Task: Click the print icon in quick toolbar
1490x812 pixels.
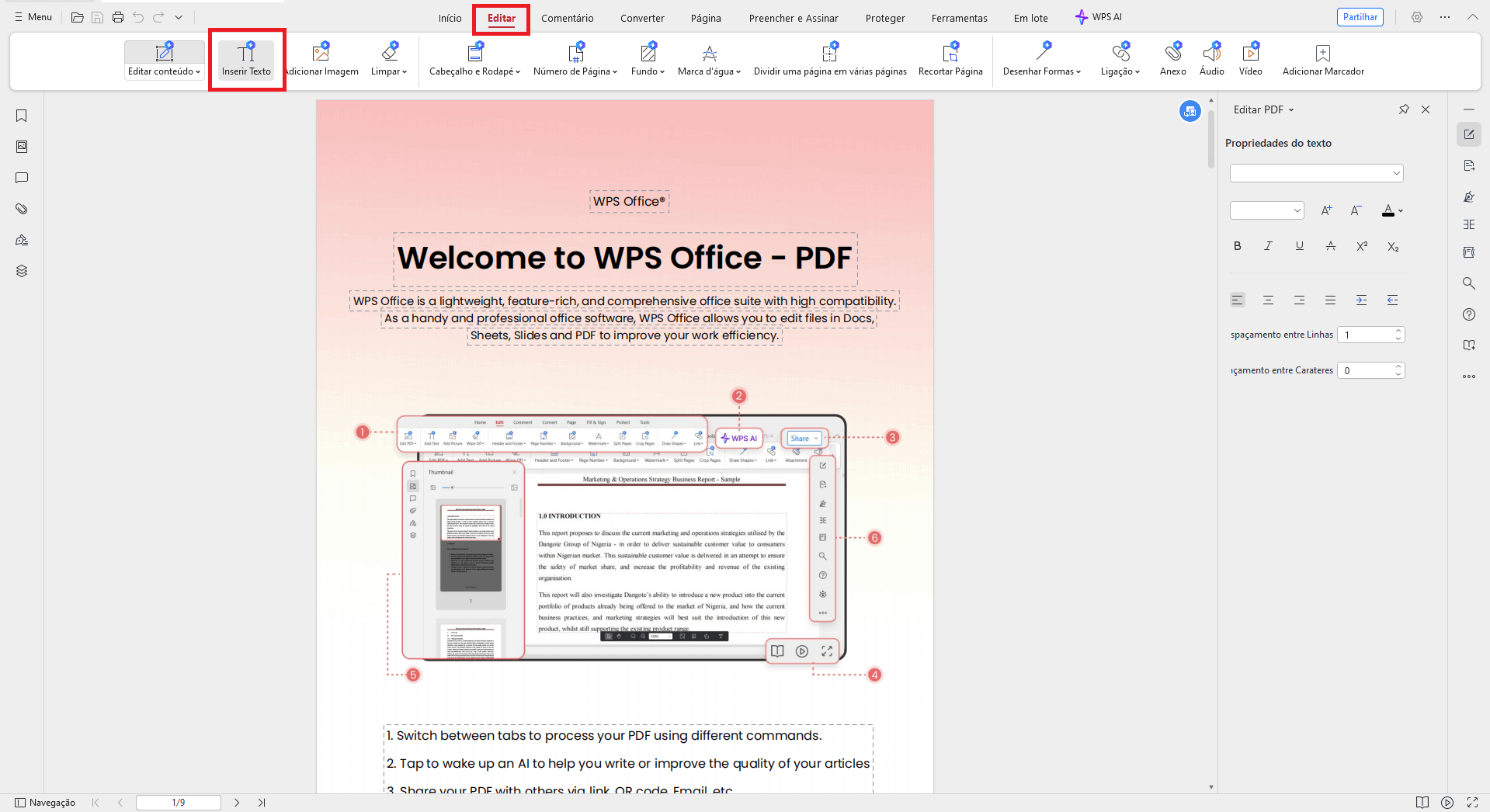Action: pos(118,17)
